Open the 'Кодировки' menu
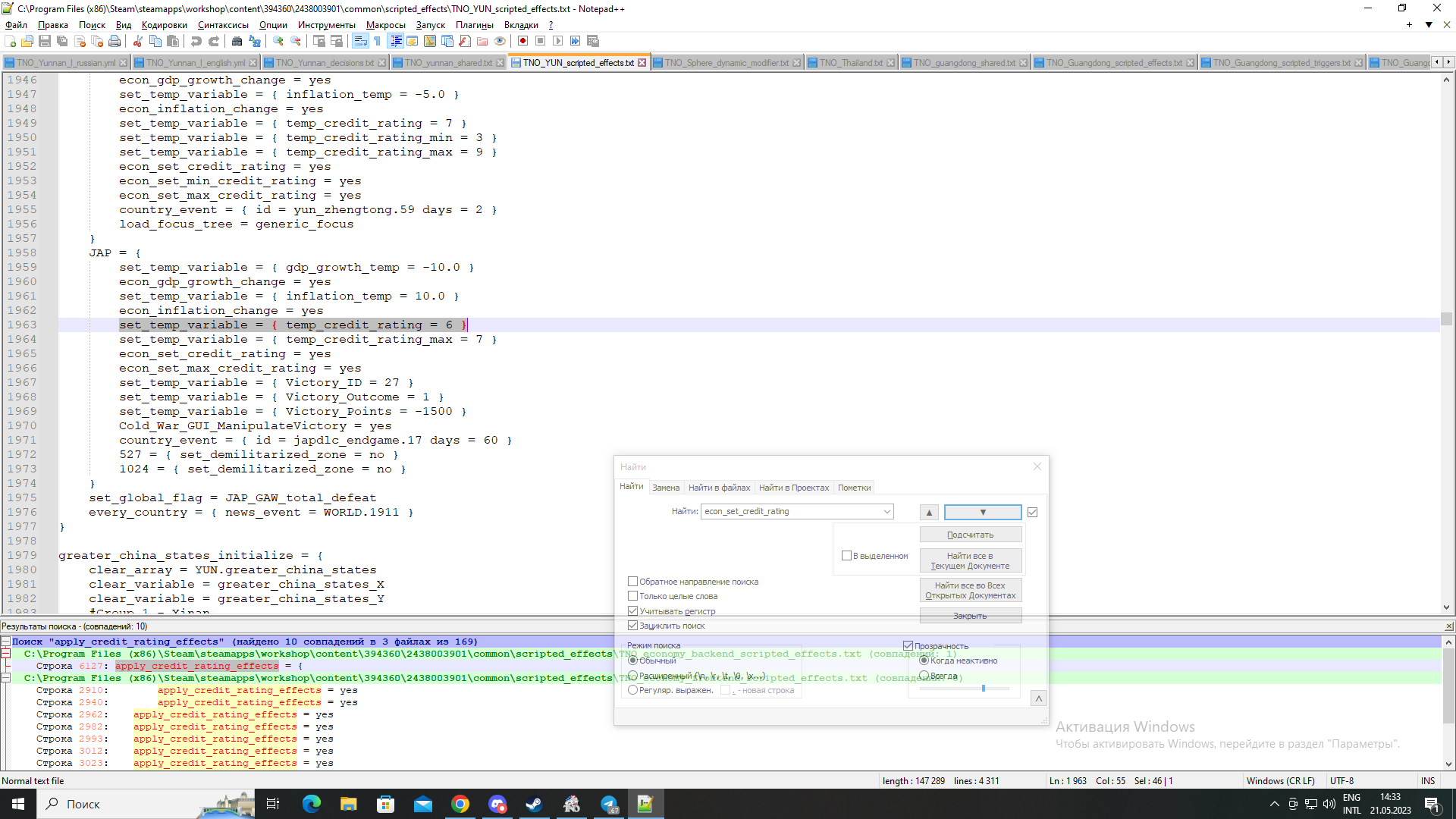 click(x=164, y=25)
